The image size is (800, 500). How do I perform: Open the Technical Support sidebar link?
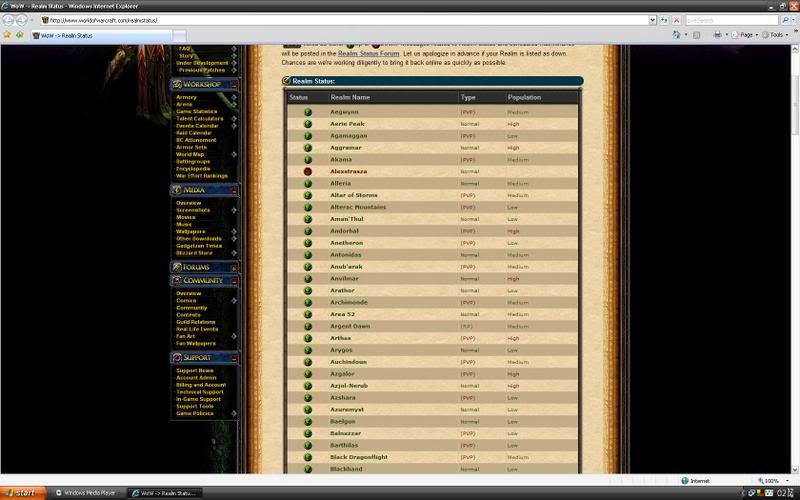point(199,392)
